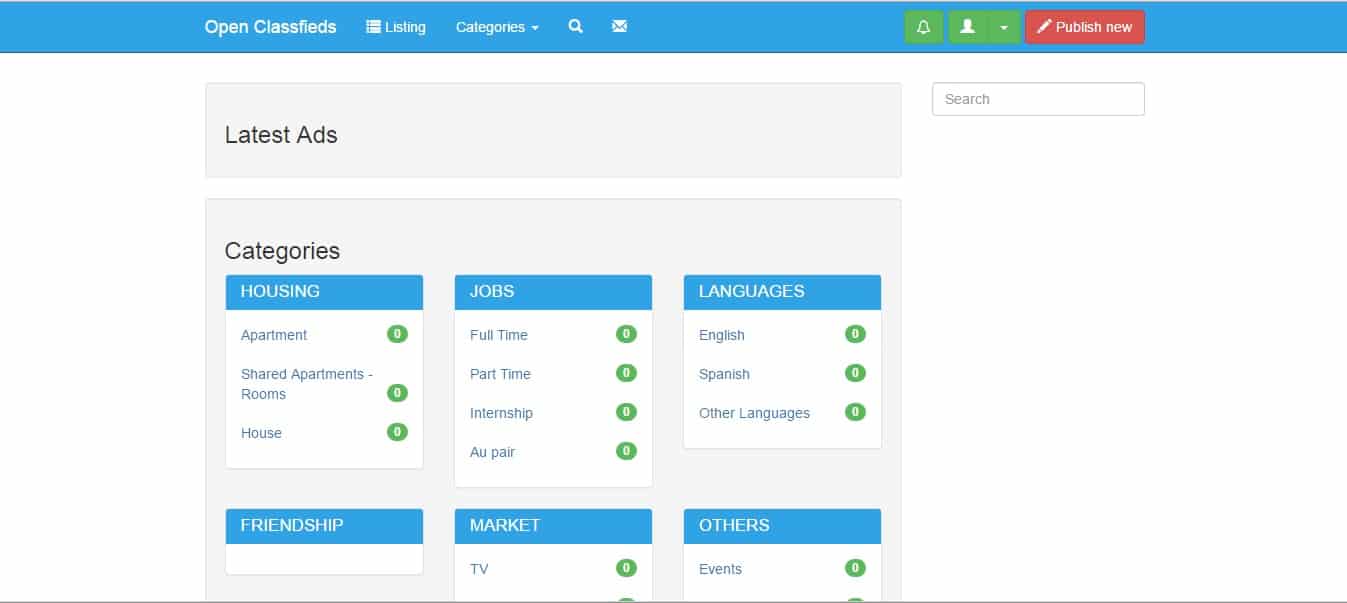The image size is (1347, 603).
Task: Select the Events link under Others
Action: (x=720, y=569)
